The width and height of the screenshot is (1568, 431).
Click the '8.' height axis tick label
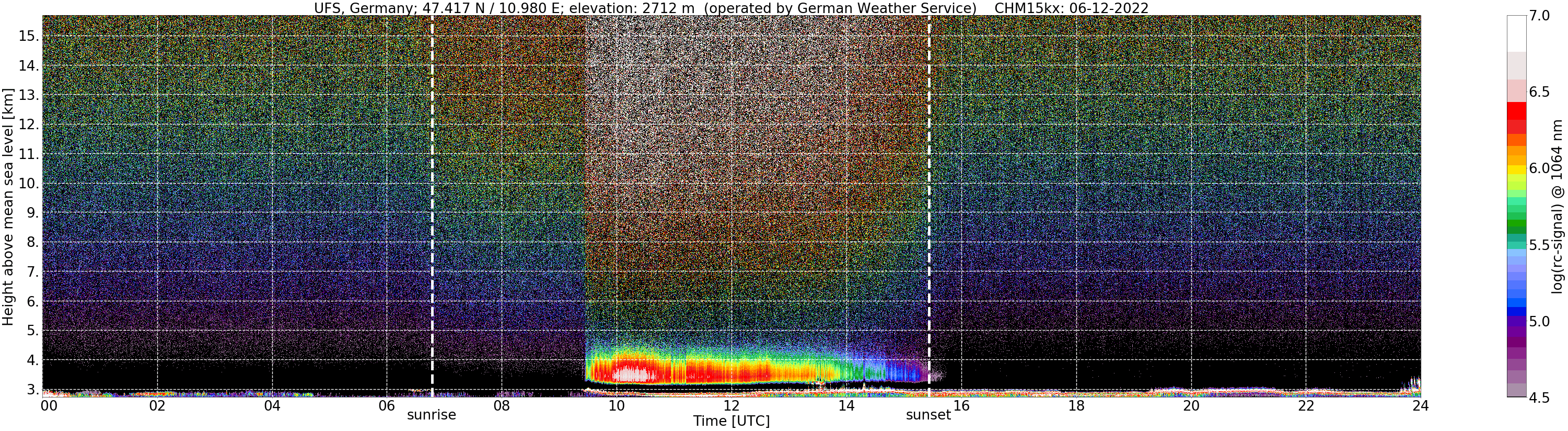(x=32, y=242)
